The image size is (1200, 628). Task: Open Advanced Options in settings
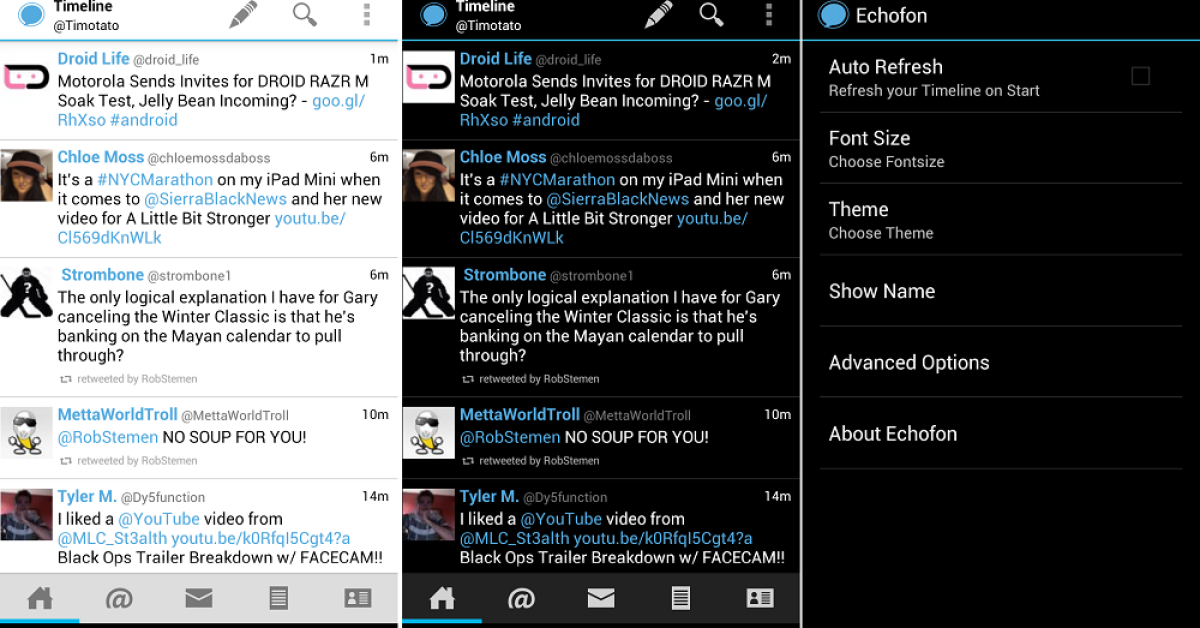tap(1001, 362)
